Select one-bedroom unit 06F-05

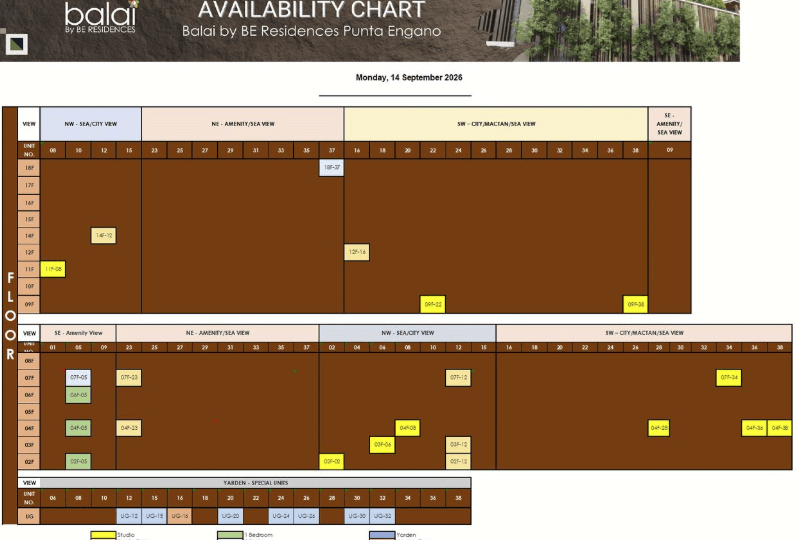click(x=78, y=395)
